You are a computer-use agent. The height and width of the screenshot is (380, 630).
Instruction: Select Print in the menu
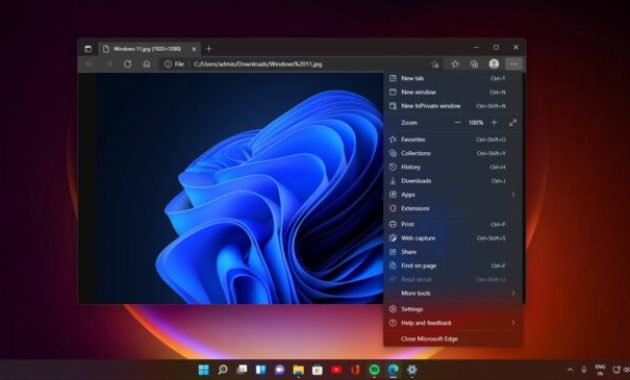click(x=453, y=224)
